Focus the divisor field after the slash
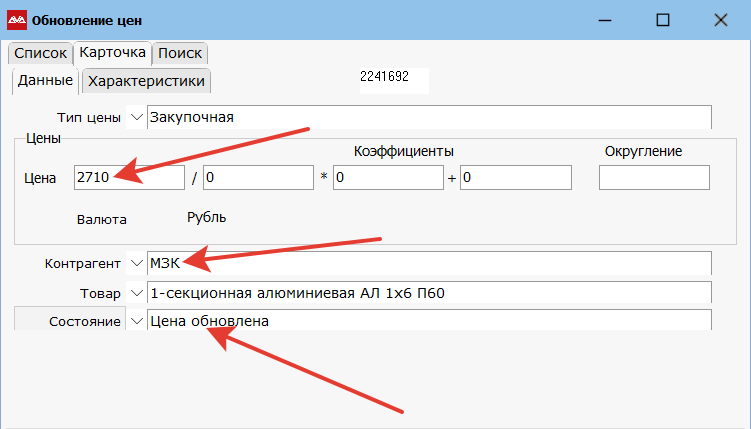Screen dimensions: 751x429 259,178
